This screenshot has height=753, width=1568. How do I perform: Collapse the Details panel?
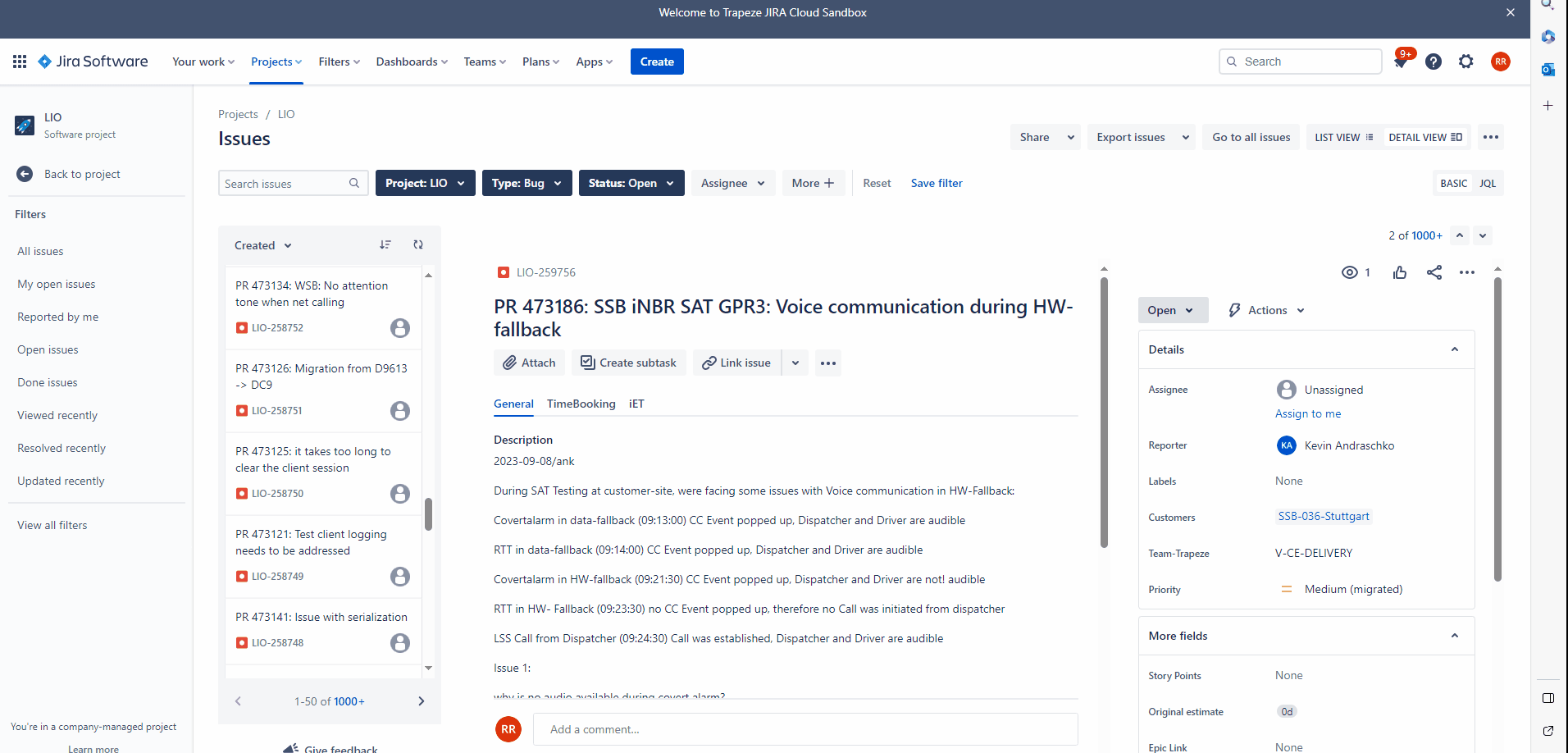click(1455, 349)
